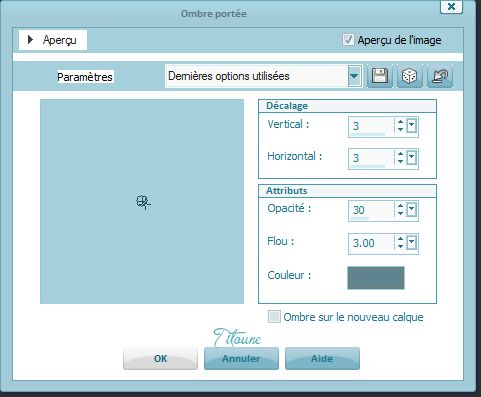This screenshot has width=481, height=397.
Task: Open the Vertical value slider dropdown
Action: click(x=412, y=126)
